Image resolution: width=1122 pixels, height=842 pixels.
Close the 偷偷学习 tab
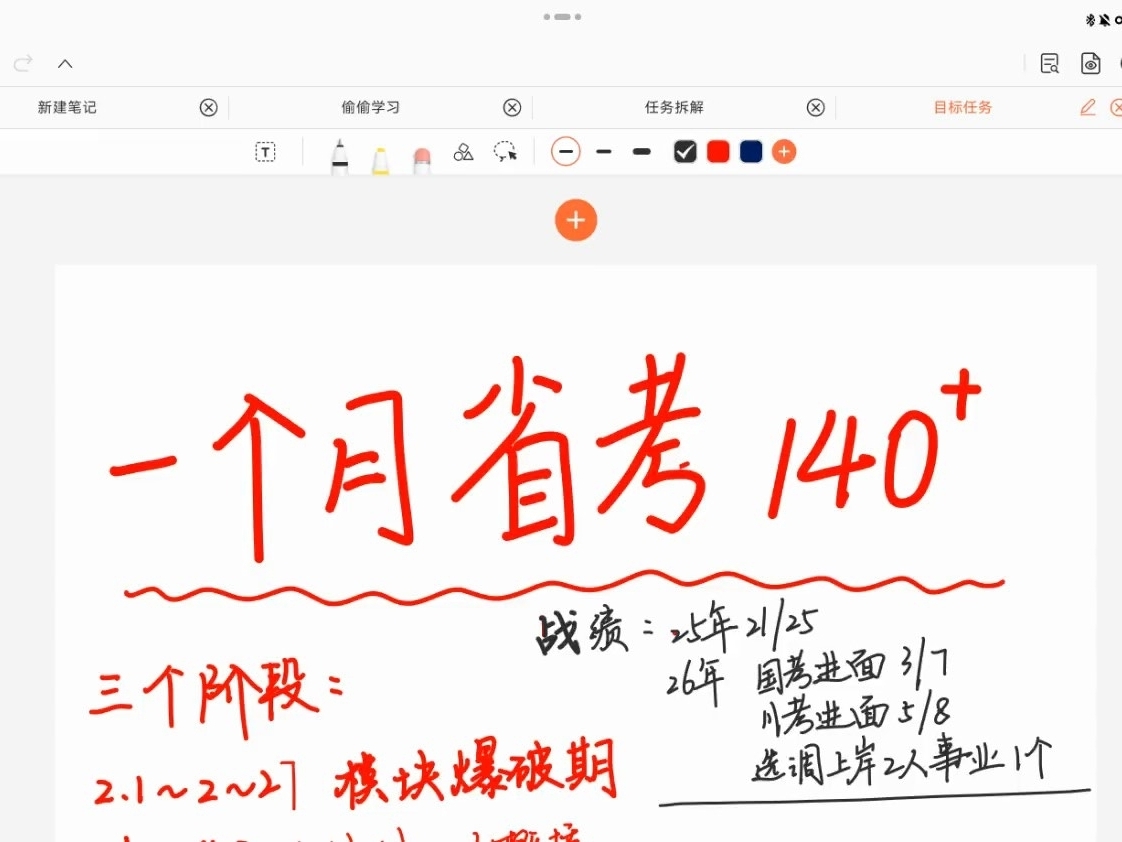pyautogui.click(x=512, y=107)
